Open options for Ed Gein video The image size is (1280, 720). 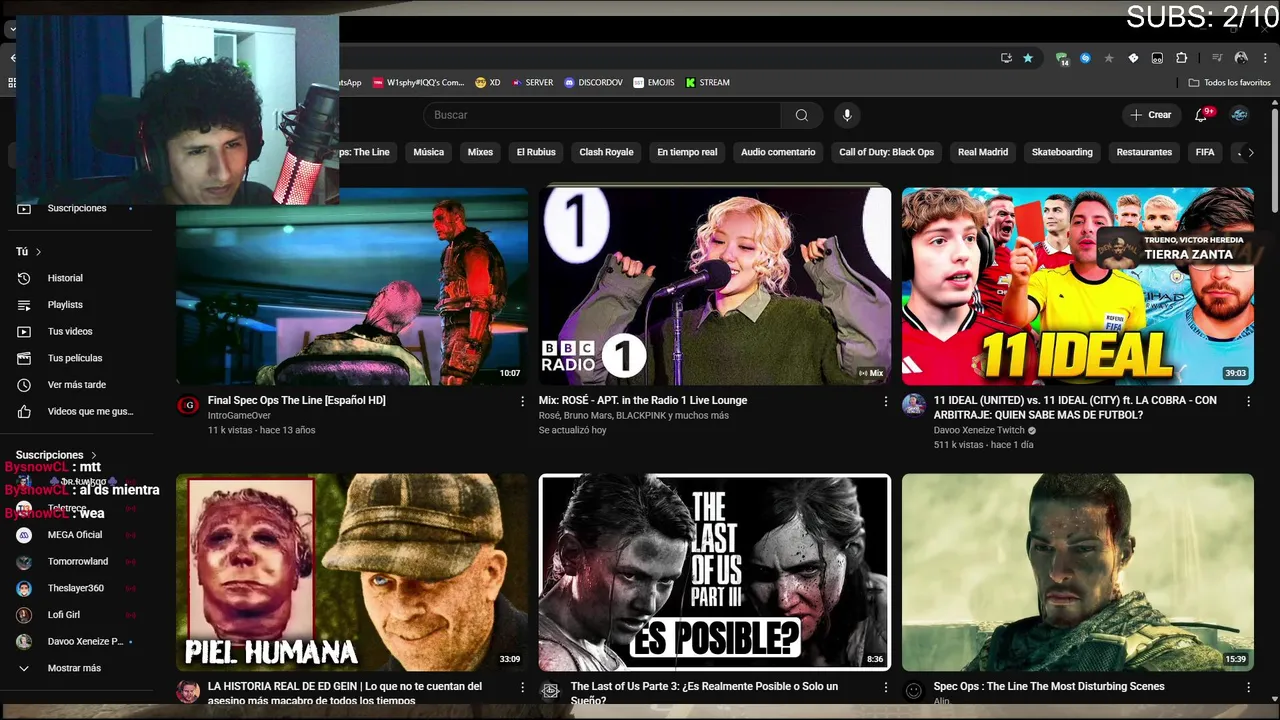522,687
